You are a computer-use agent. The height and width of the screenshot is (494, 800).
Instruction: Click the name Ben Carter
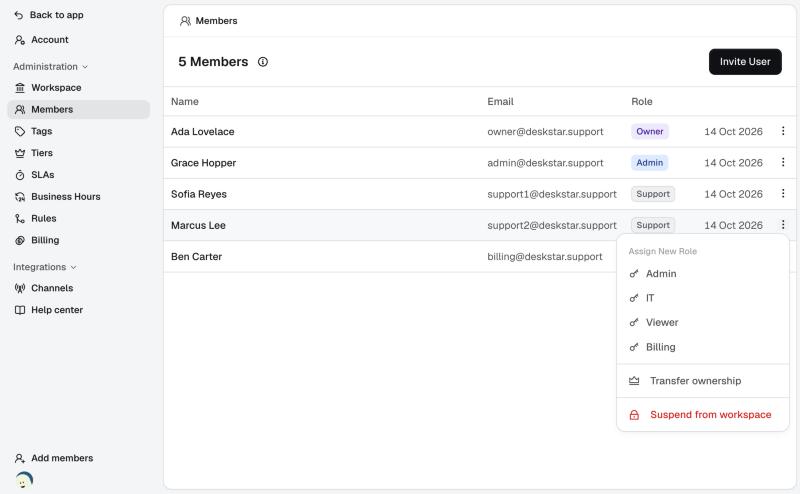[196, 257]
